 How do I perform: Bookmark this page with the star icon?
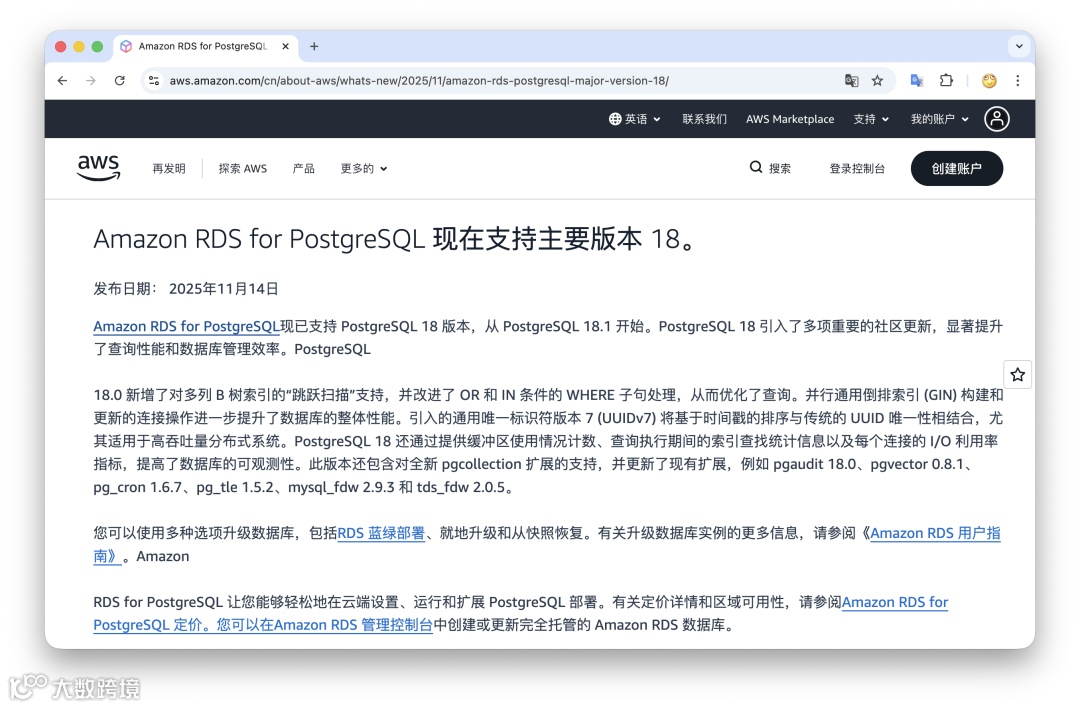(878, 81)
